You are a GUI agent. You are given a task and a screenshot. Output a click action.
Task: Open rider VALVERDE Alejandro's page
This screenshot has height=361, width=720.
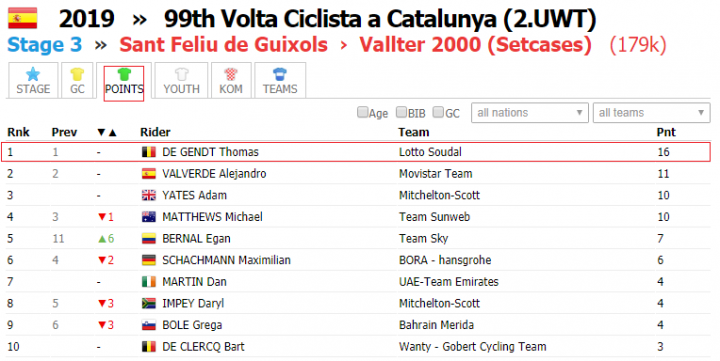coord(214,174)
